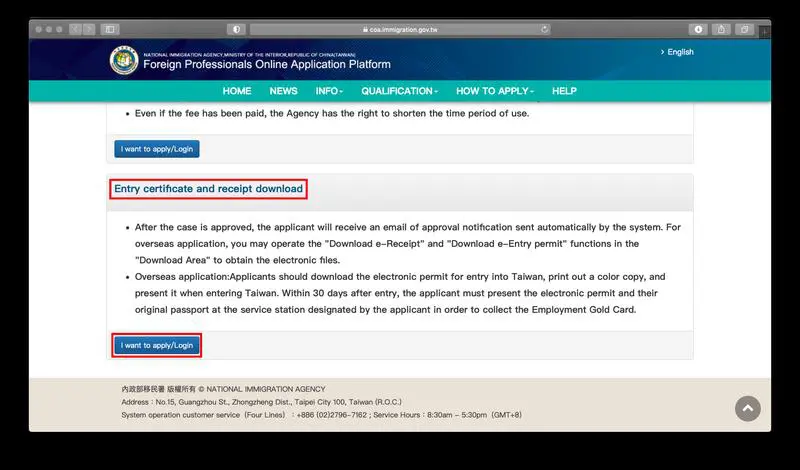Open the HOW TO APPLY dropdown
Viewport: 800px width, 470px height.
[x=495, y=91]
